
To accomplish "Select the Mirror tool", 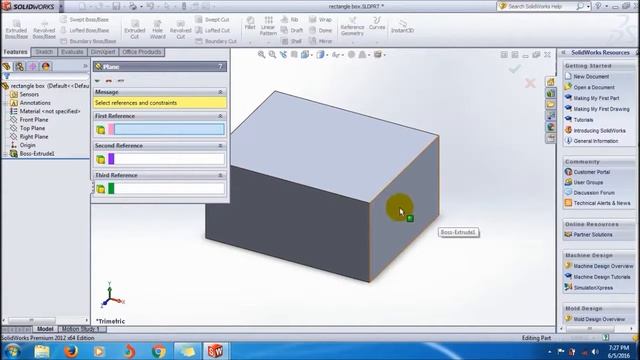I will pyautogui.click(x=320, y=41).
